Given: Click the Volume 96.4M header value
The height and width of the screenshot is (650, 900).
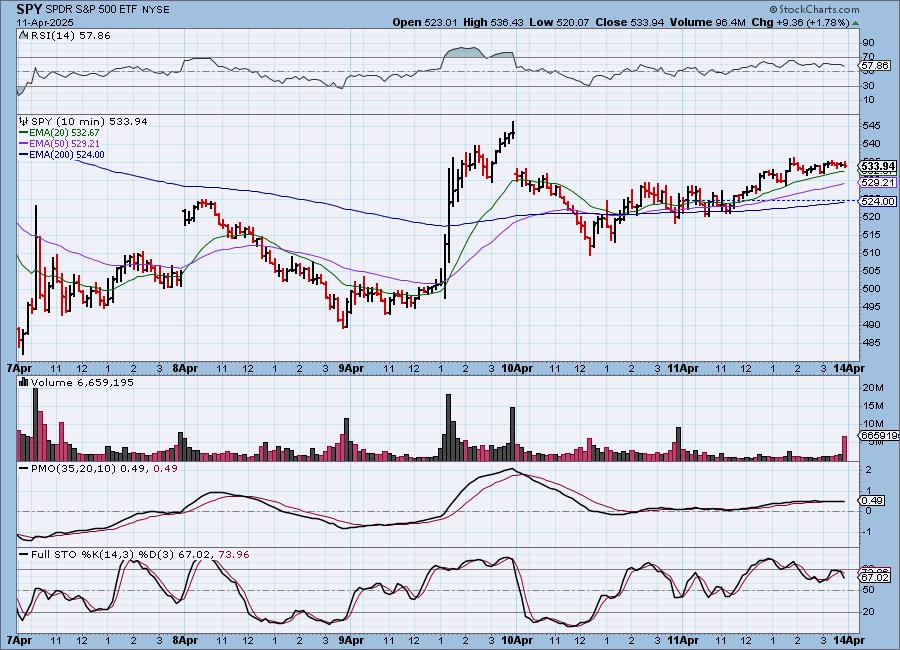Looking at the screenshot, I should pyautogui.click(x=707, y=22).
